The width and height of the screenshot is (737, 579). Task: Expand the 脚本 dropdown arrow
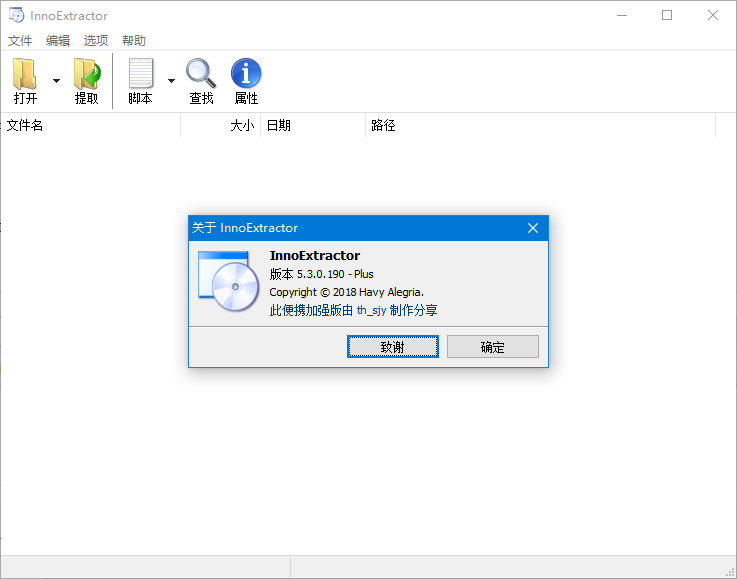pos(172,81)
